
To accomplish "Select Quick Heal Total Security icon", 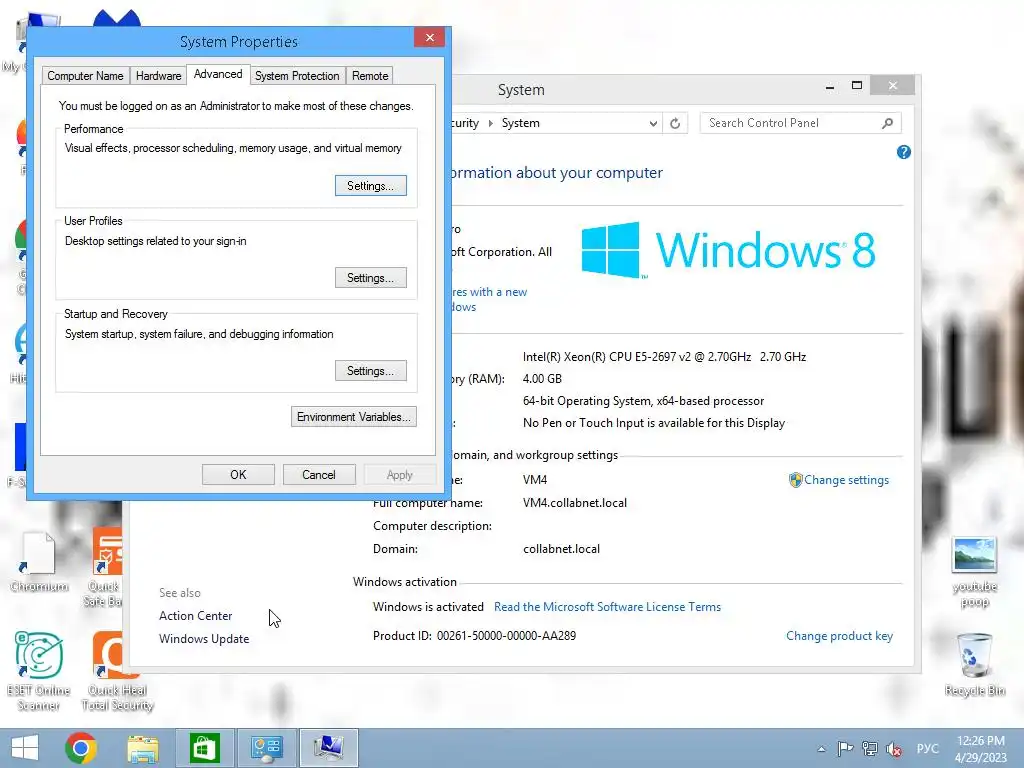I will (118, 671).
